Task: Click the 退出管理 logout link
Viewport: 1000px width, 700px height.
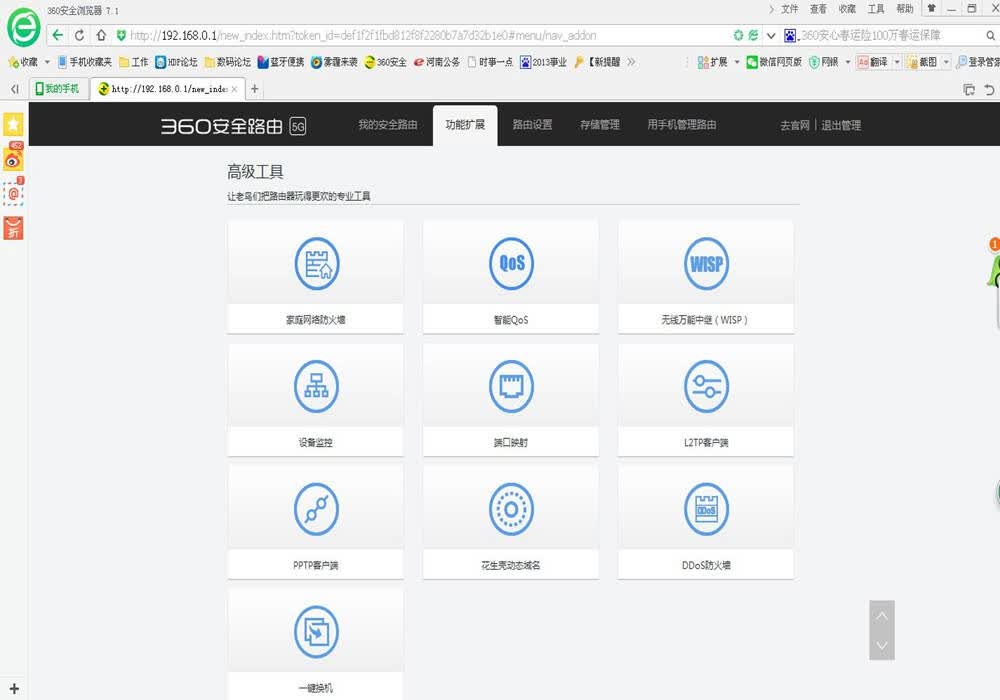Action: click(841, 126)
